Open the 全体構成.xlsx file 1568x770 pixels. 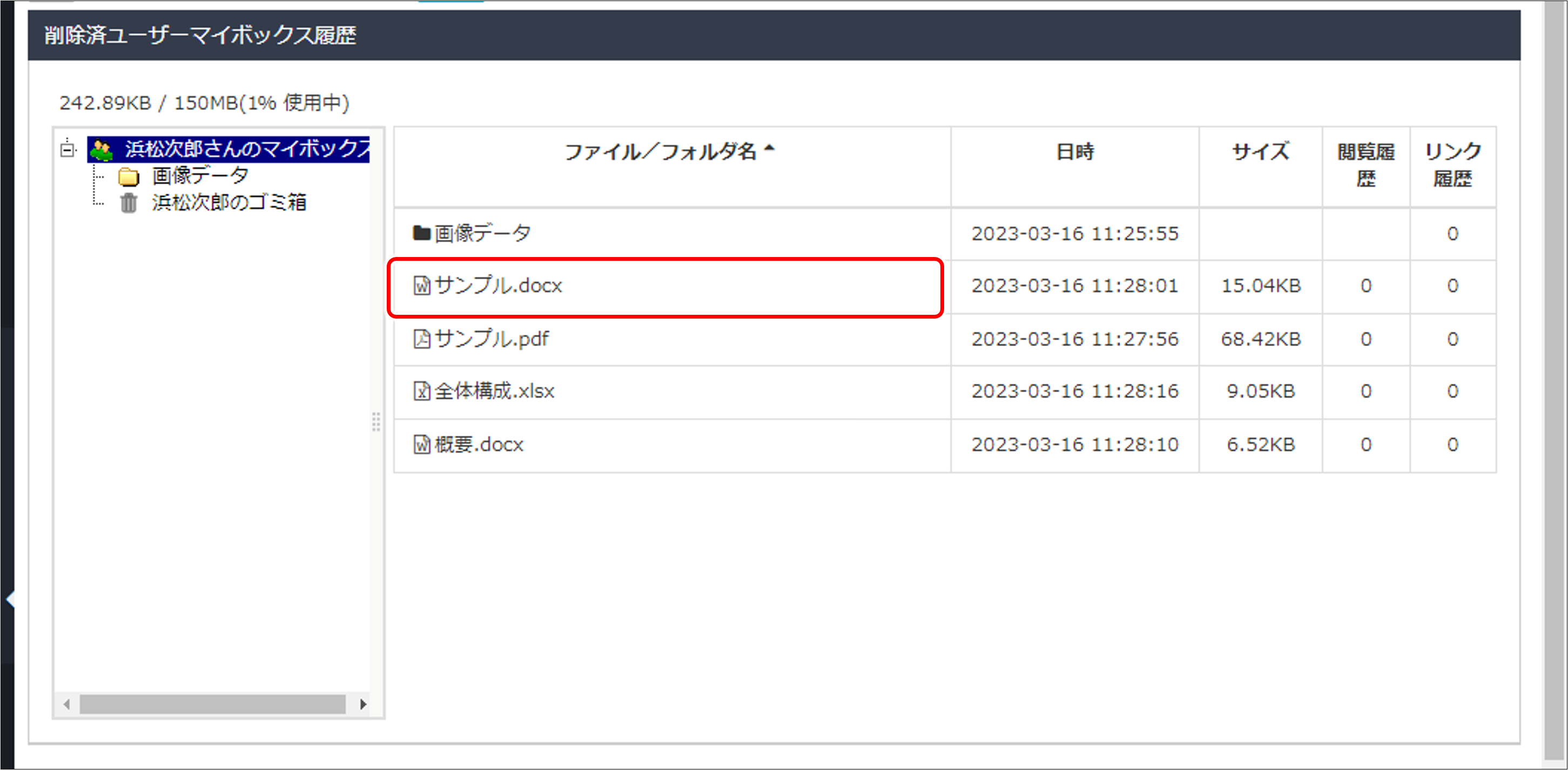pos(494,391)
